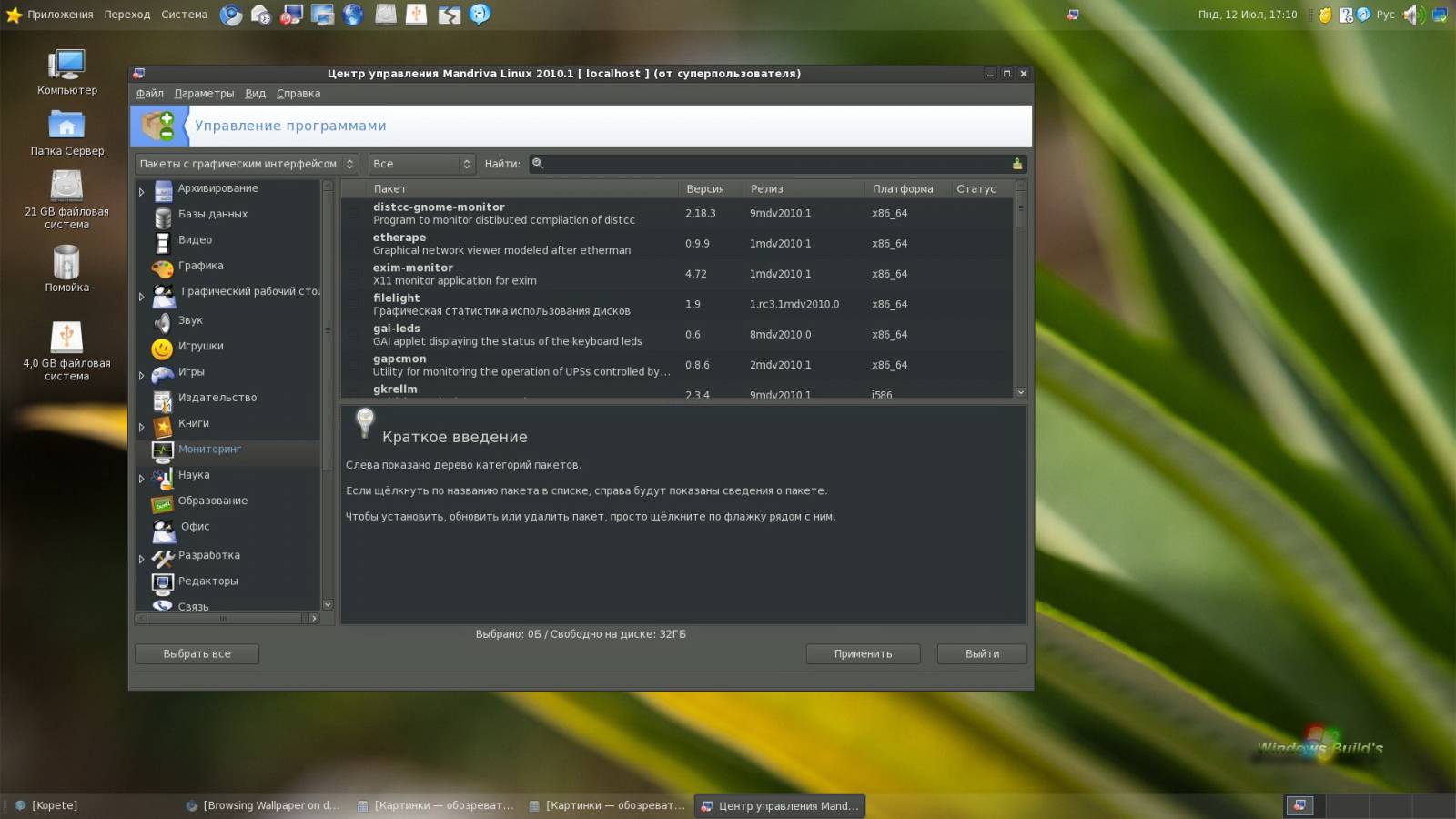1456x819 pixels.
Task: Open the Файл menu
Action: [x=150, y=94]
